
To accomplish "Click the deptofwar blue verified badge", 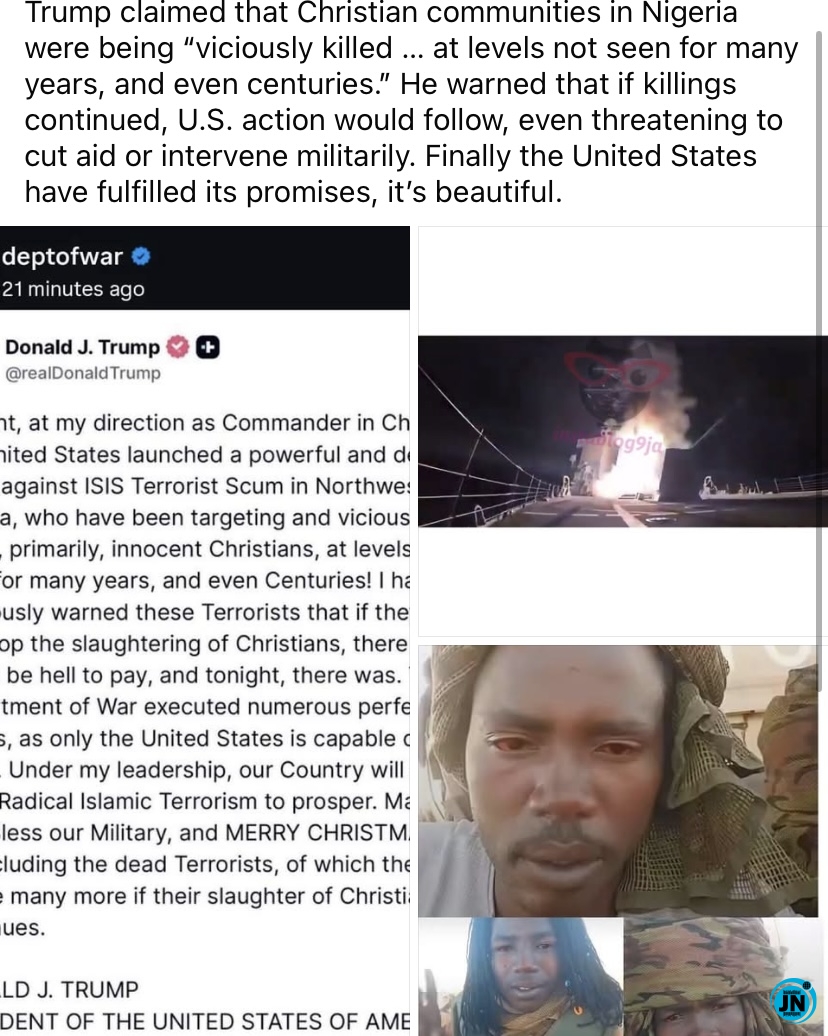I will [x=141, y=256].
